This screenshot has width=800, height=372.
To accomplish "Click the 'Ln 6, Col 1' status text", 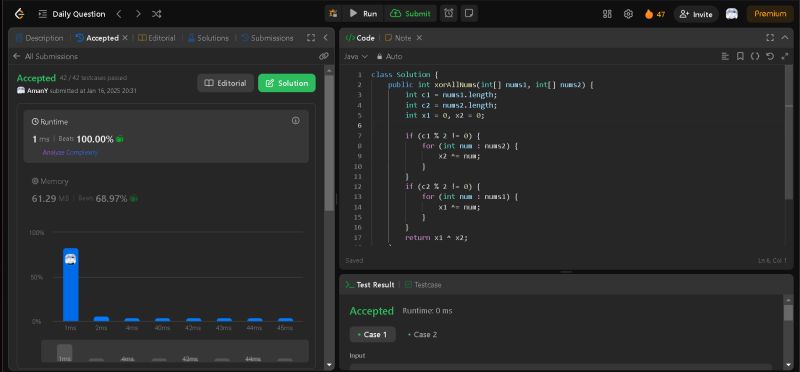I will point(772,261).
